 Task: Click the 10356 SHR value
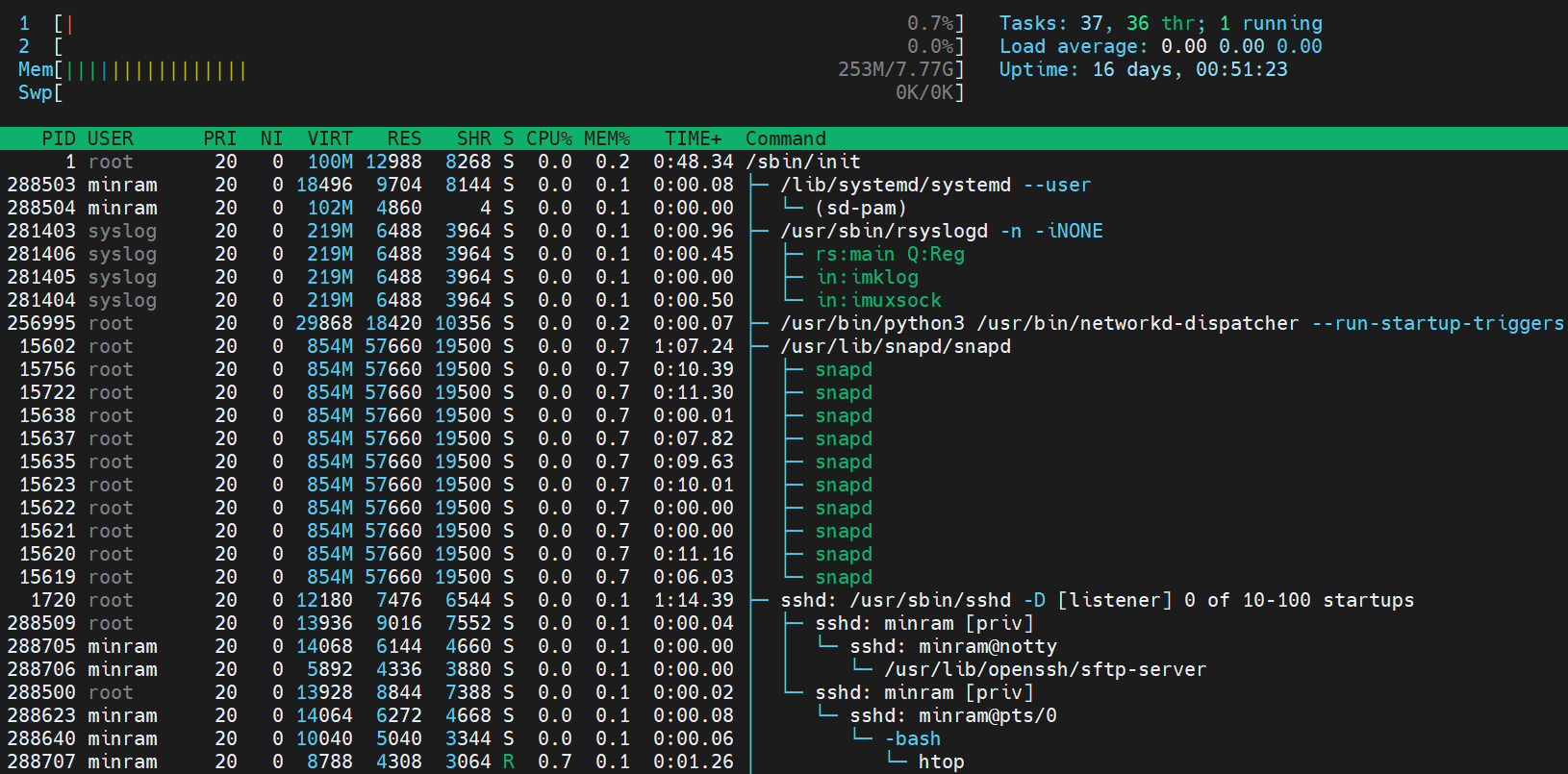coord(463,323)
